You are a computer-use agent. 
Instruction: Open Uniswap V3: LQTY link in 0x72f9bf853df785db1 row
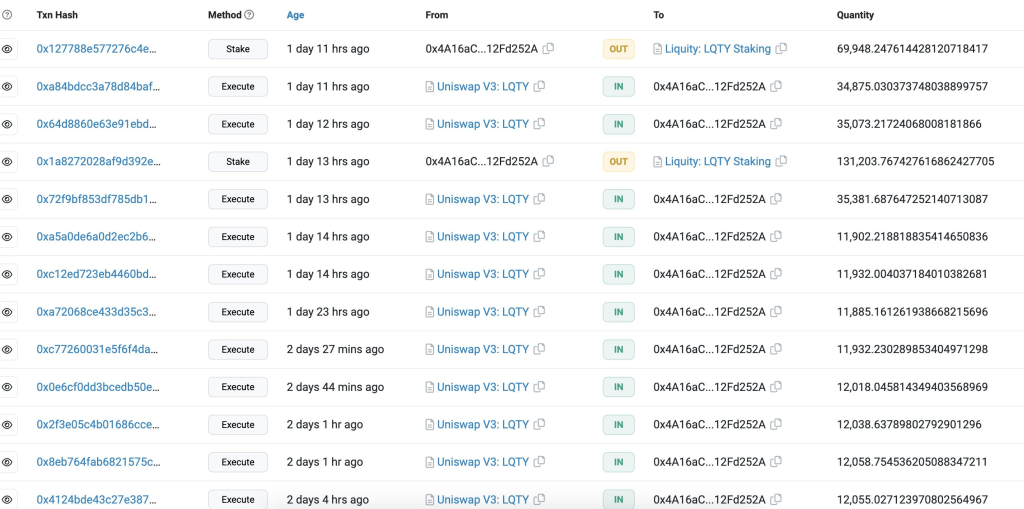tap(483, 199)
